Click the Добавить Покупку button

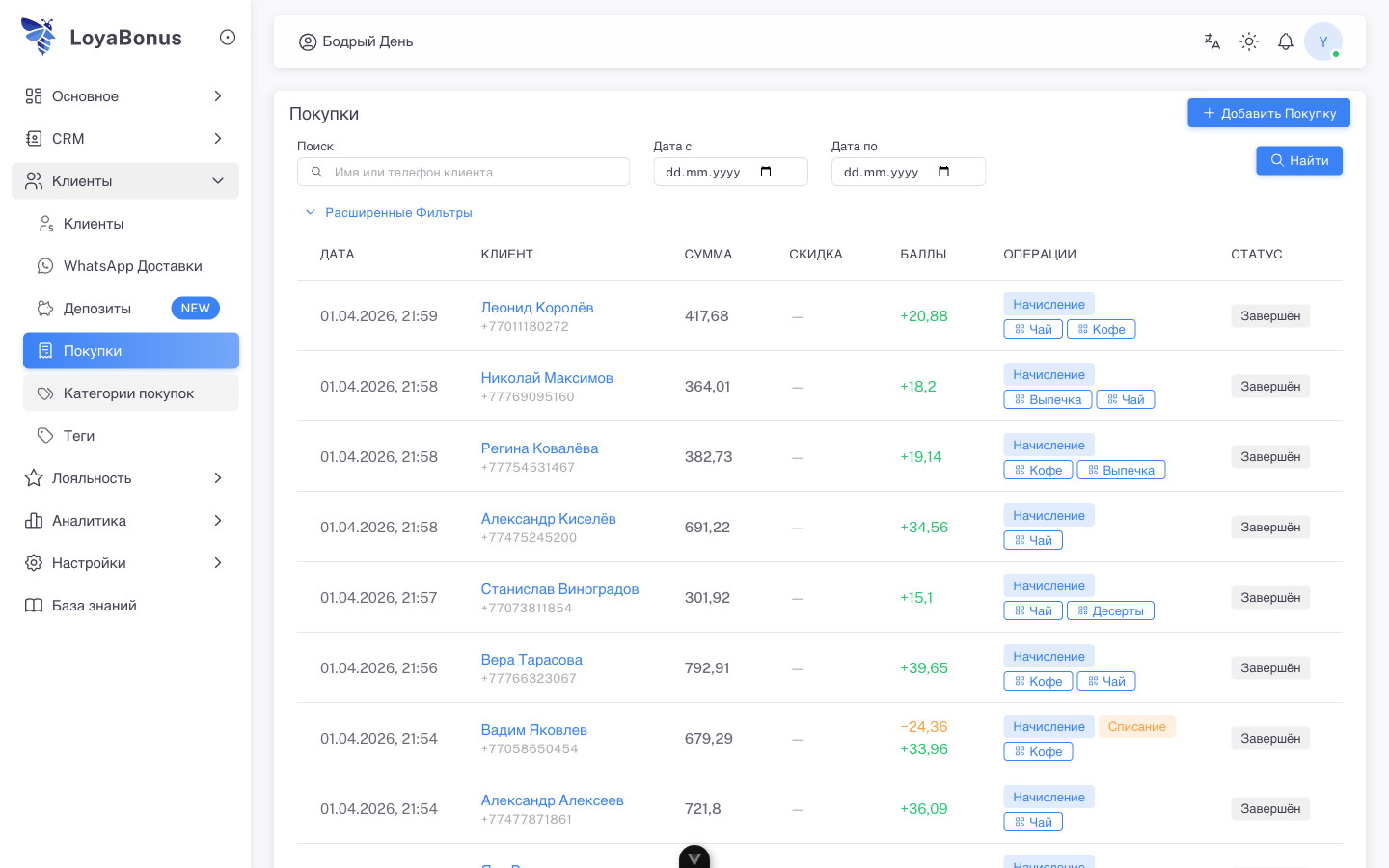point(1268,113)
